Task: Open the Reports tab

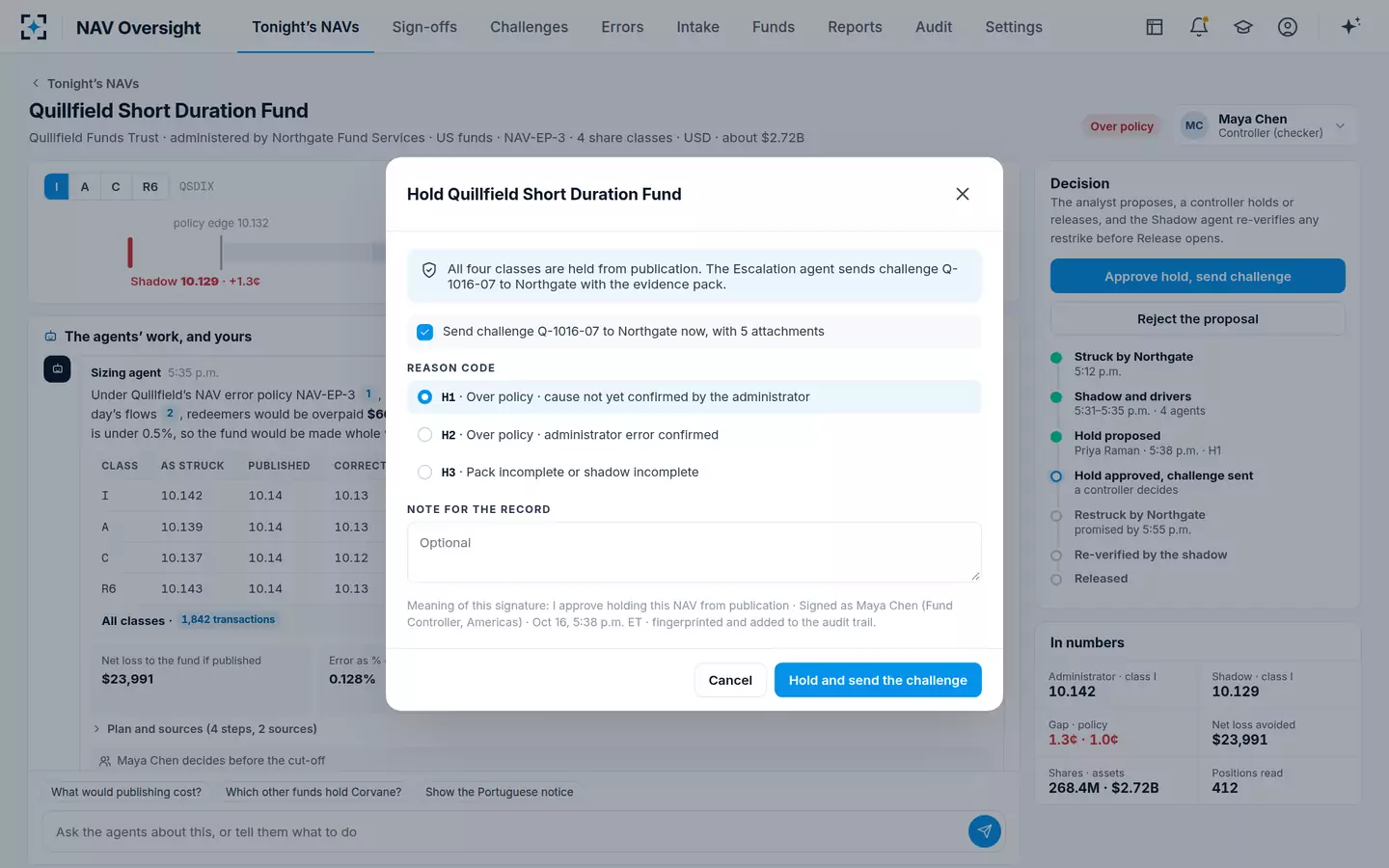Action: (x=855, y=27)
